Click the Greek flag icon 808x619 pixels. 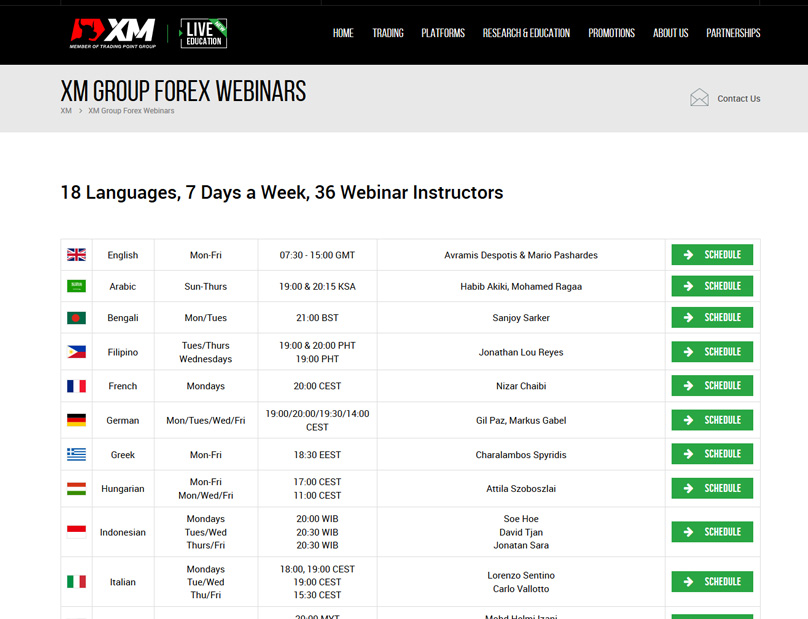click(x=76, y=454)
